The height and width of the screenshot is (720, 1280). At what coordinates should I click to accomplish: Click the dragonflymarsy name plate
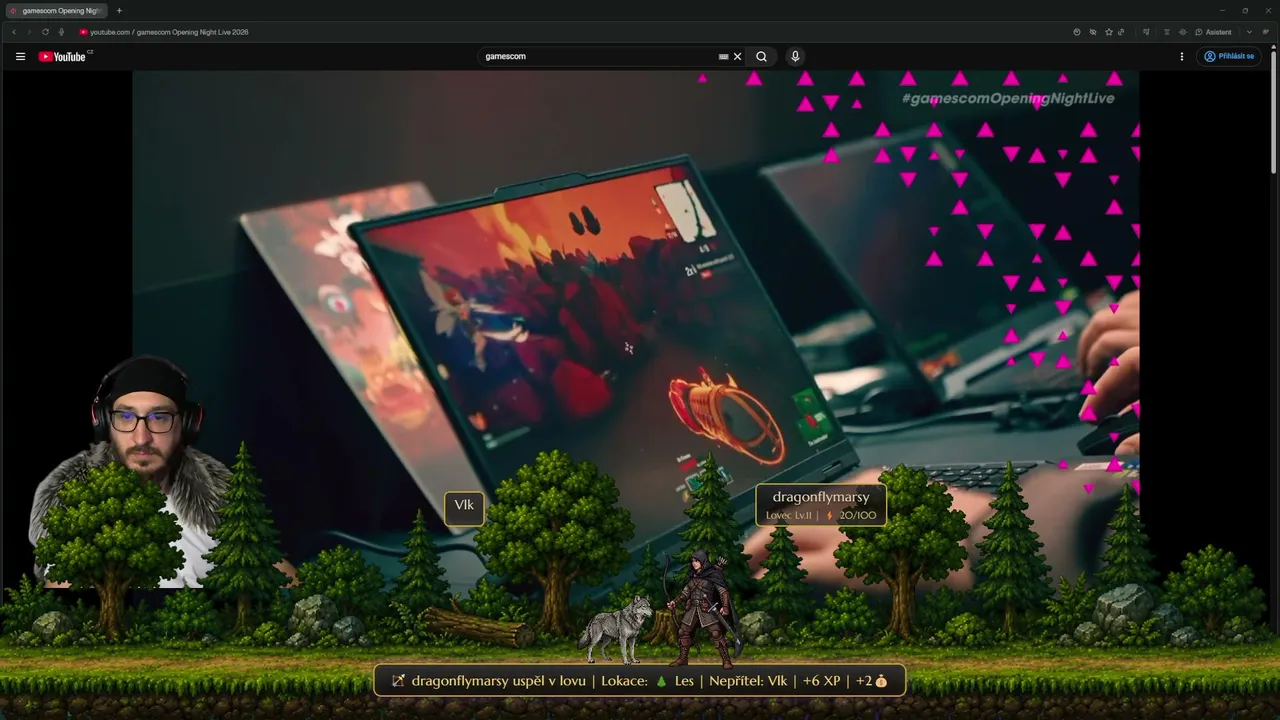click(821, 505)
